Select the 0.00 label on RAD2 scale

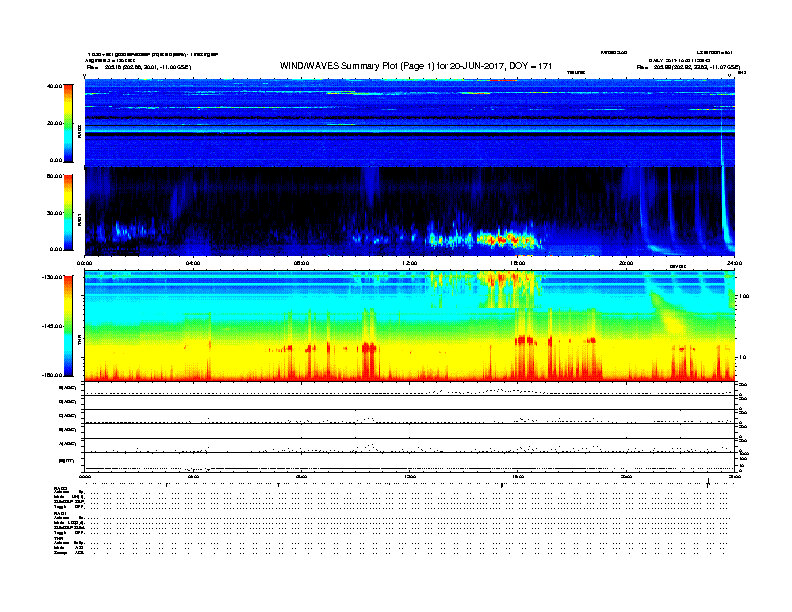[x=56, y=160]
